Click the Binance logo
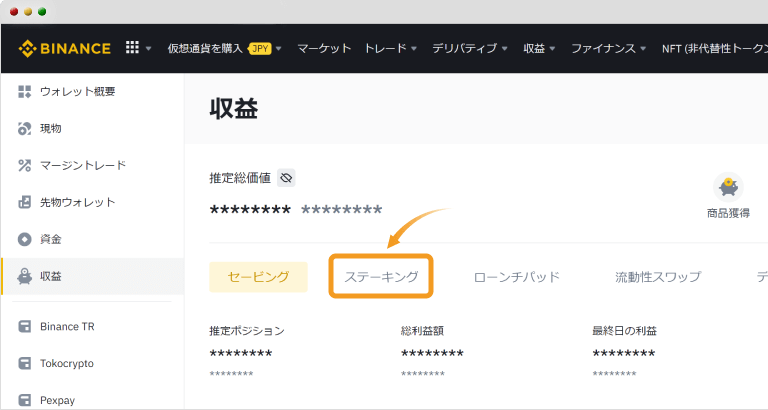768x410 pixels. (64, 48)
